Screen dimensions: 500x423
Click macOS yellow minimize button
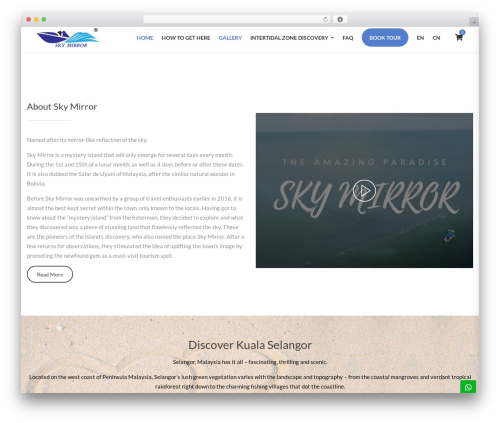click(36, 20)
